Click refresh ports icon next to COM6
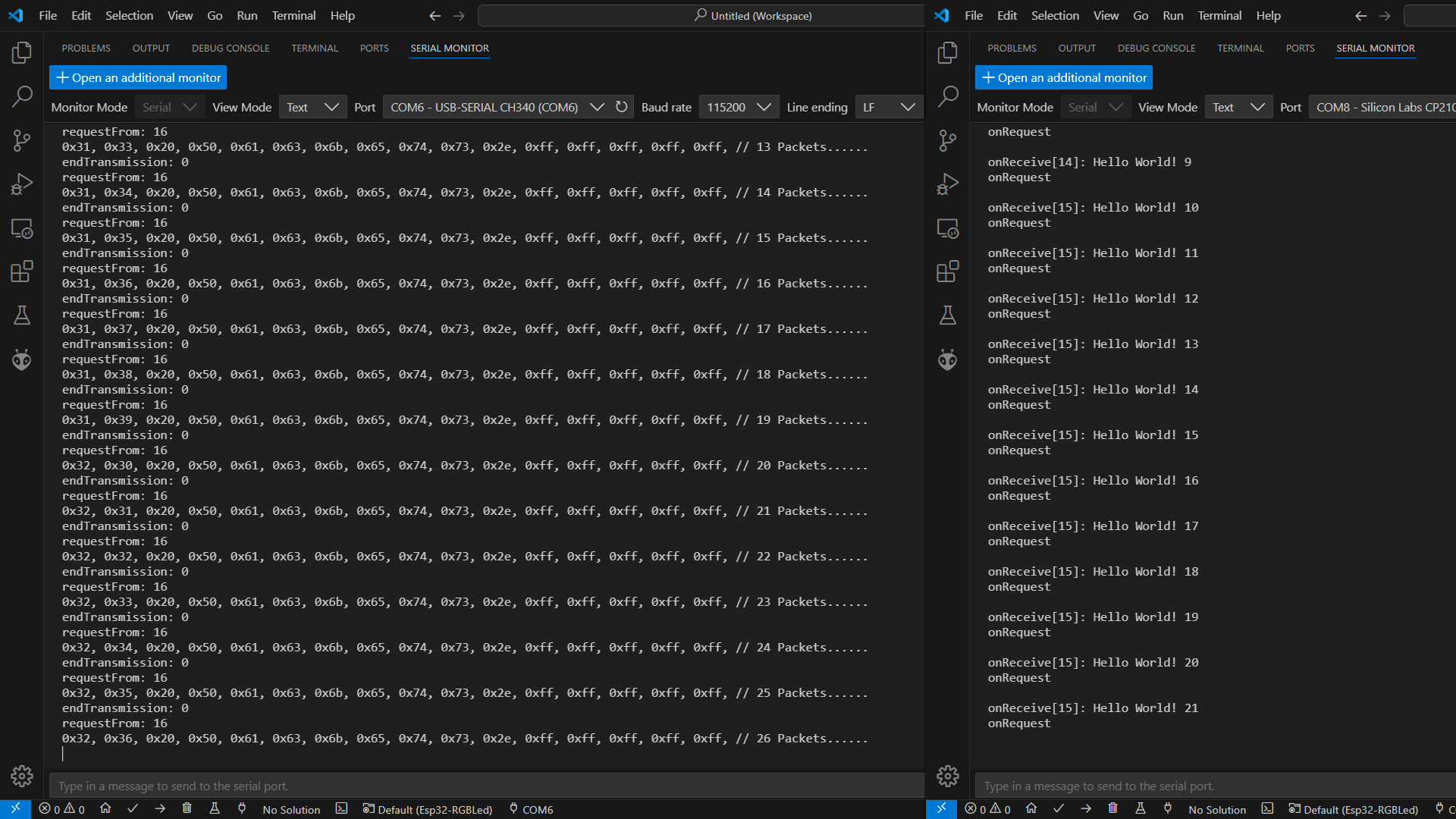The image size is (1456, 819). pyautogui.click(x=622, y=107)
